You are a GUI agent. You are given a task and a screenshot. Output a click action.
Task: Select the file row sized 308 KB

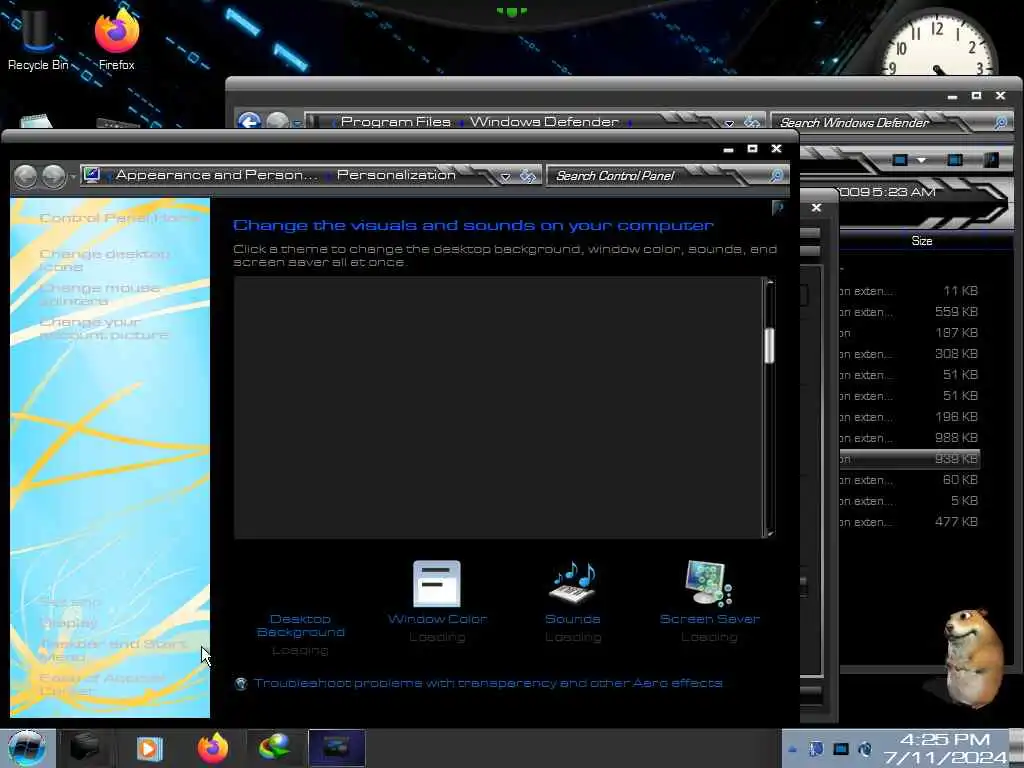(909, 354)
